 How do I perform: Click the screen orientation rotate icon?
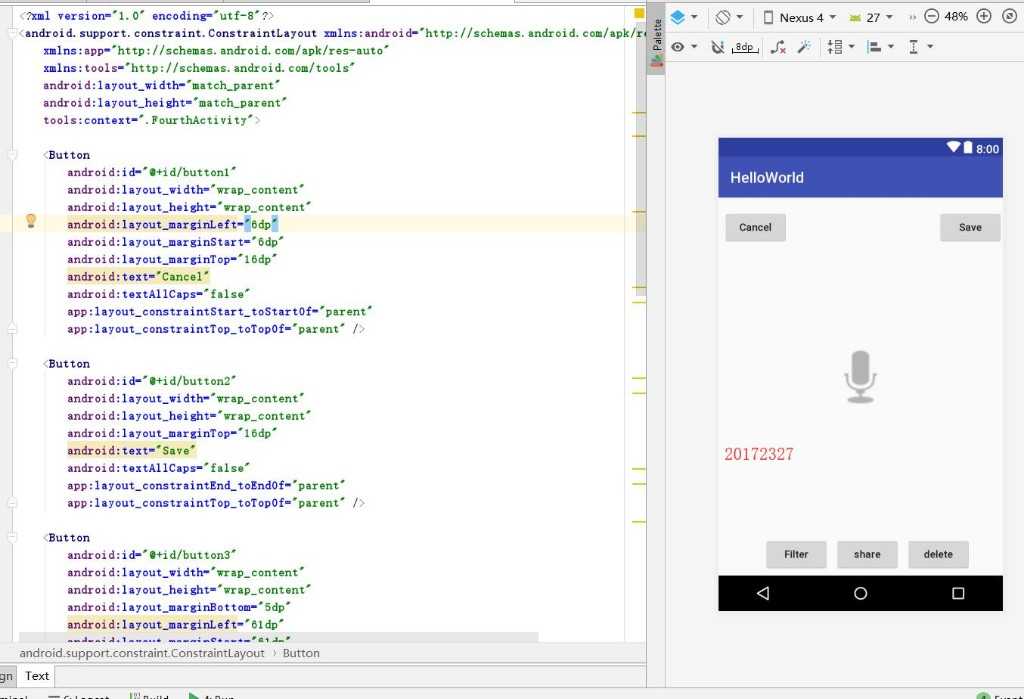723,18
